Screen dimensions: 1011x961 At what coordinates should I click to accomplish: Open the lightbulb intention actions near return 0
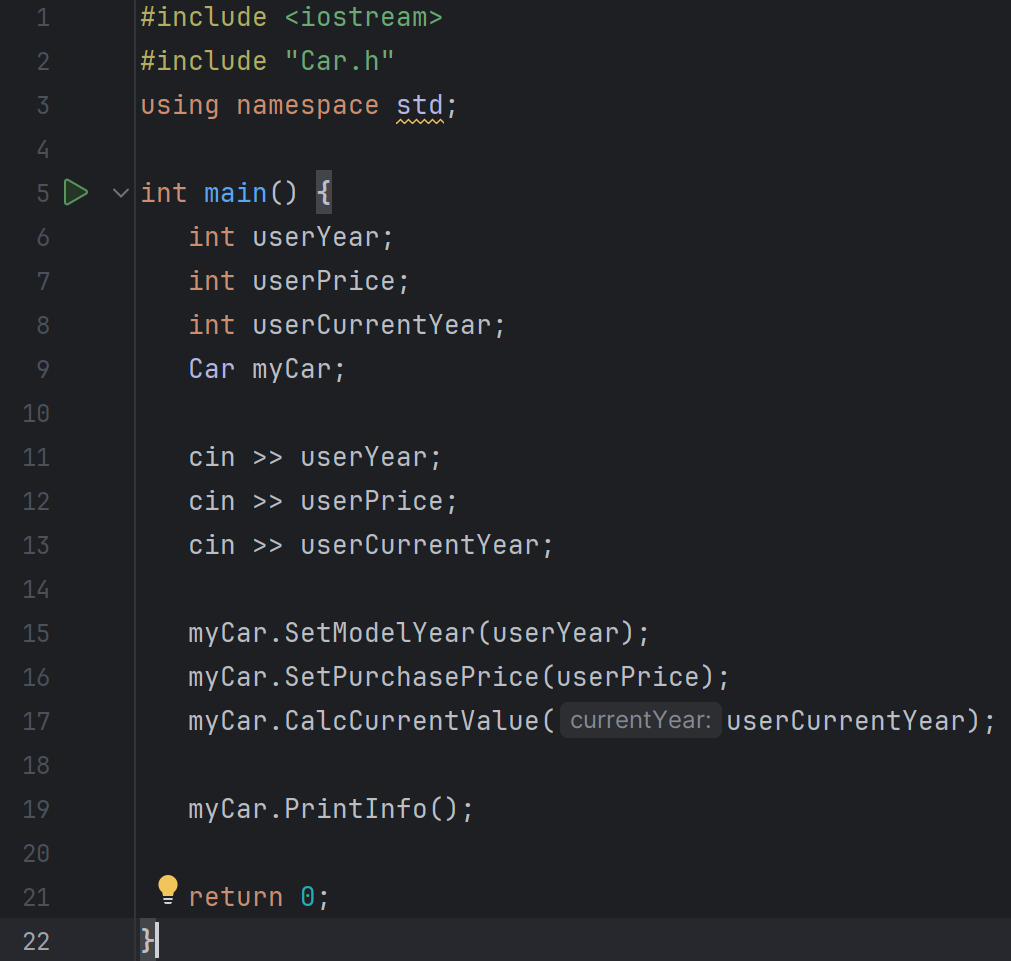167,888
